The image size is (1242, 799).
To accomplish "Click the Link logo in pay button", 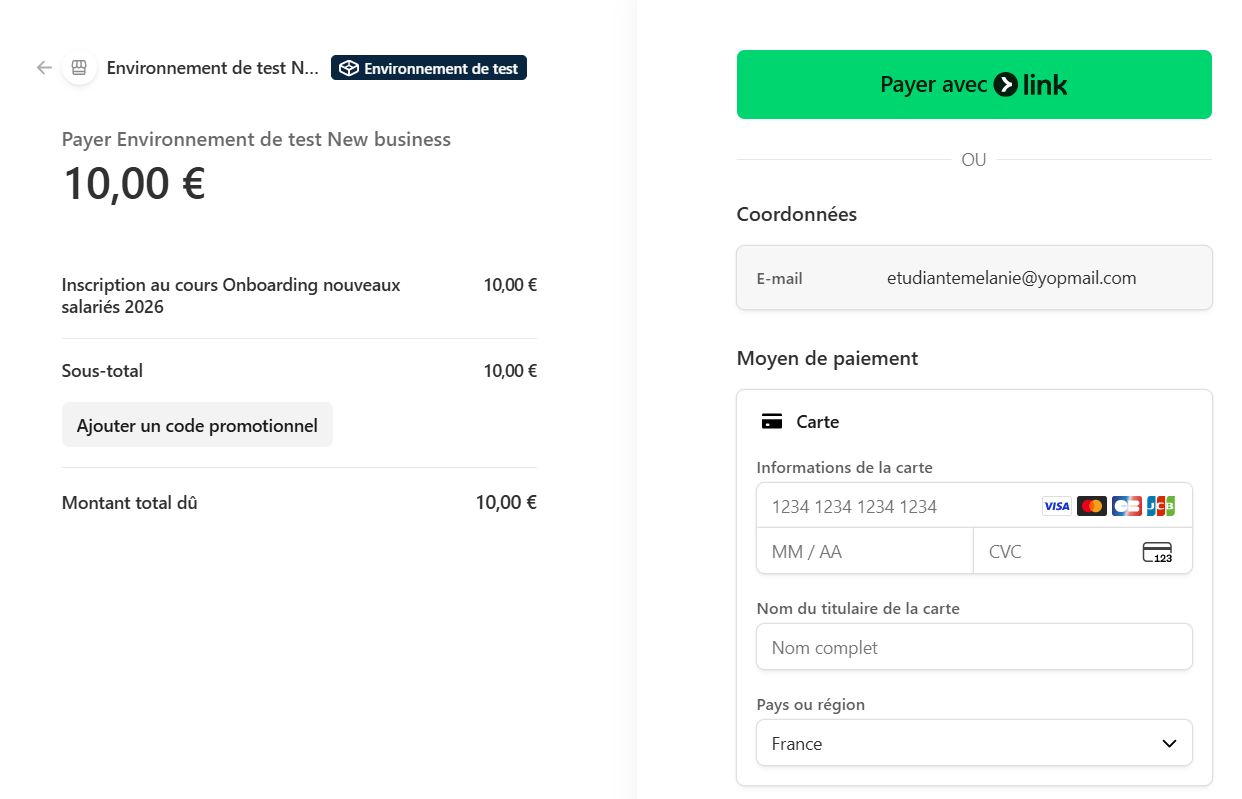I will [1031, 85].
